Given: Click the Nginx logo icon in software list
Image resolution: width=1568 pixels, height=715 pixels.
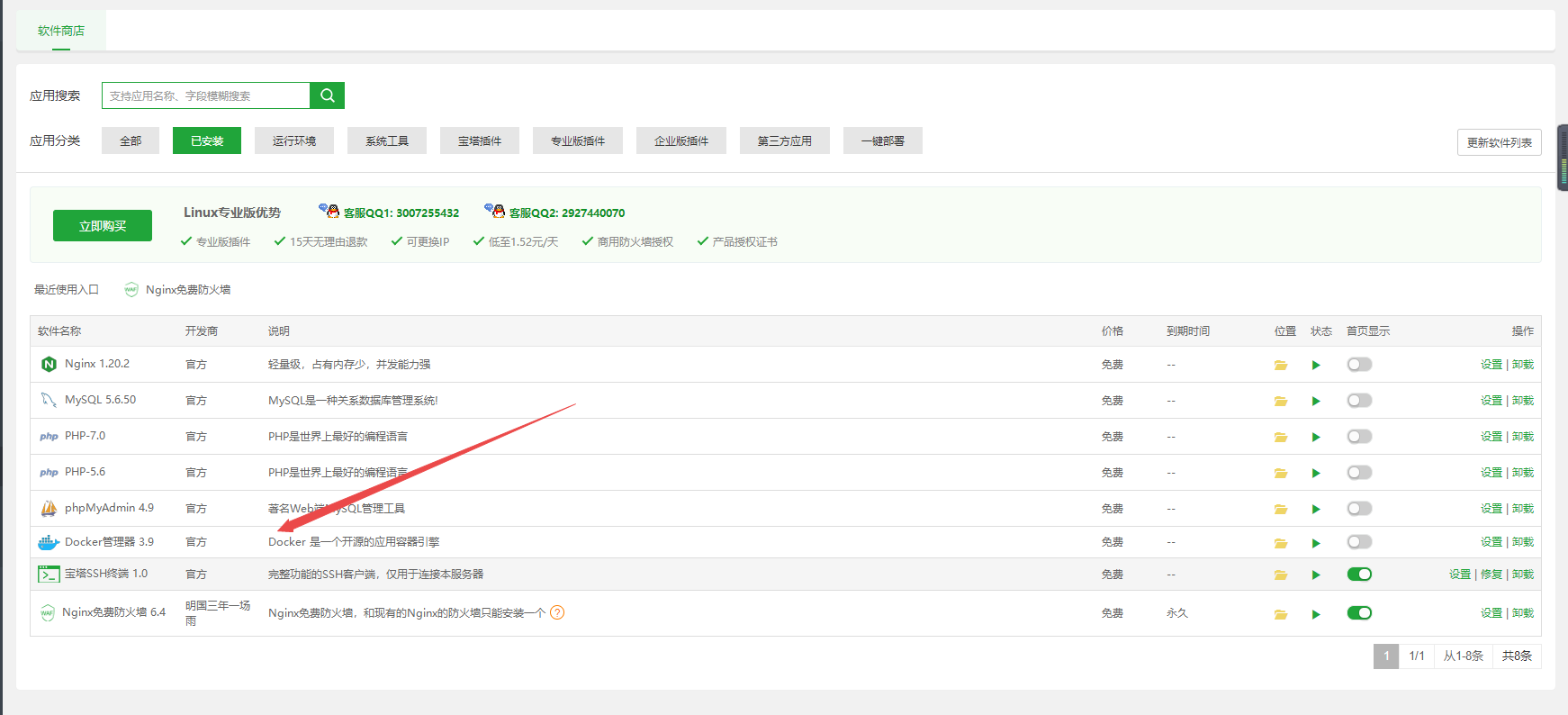Looking at the screenshot, I should (49, 364).
